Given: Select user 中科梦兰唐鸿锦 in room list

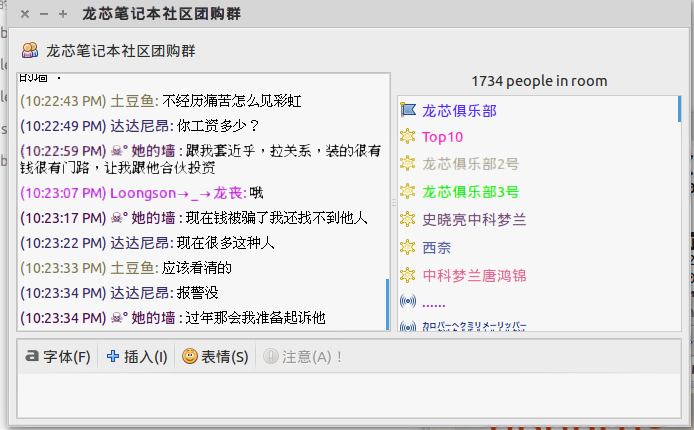Looking at the screenshot, I should pyautogui.click(x=474, y=276).
